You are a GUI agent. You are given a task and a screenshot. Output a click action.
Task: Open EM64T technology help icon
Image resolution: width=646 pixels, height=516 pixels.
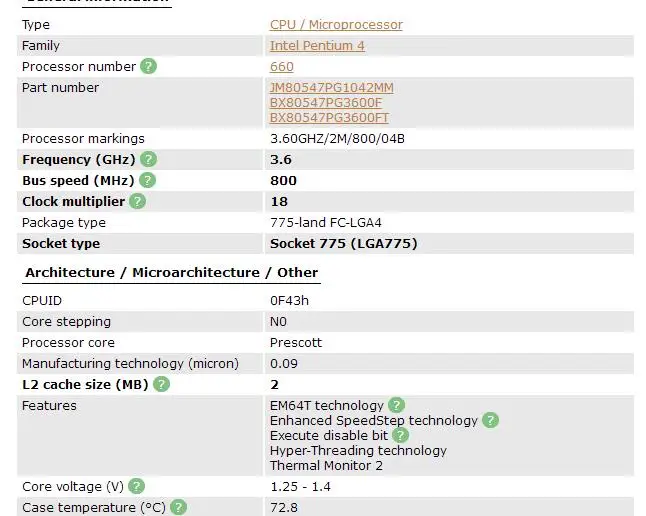(x=396, y=405)
